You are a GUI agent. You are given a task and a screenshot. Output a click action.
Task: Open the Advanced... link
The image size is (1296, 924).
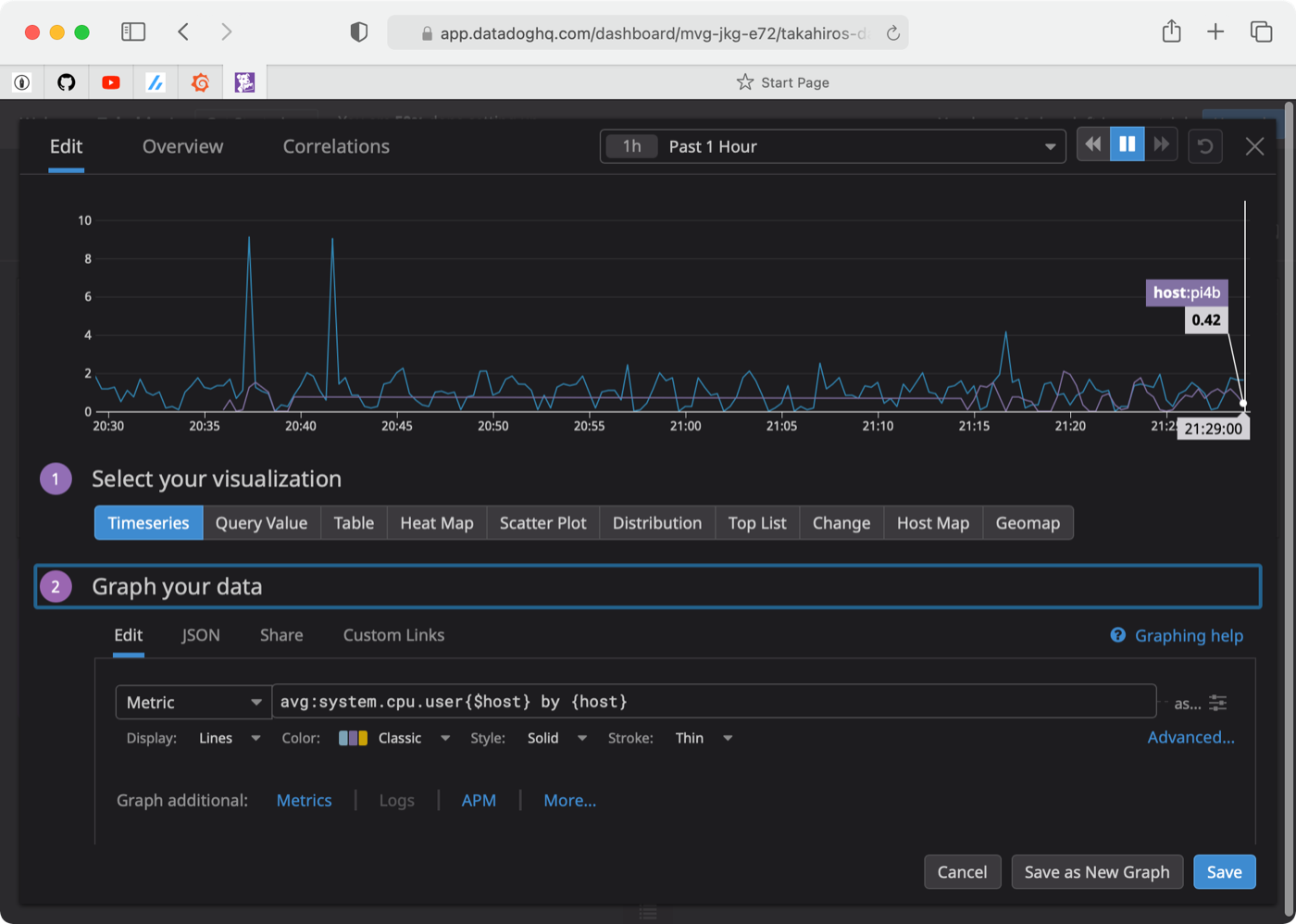pos(1191,737)
